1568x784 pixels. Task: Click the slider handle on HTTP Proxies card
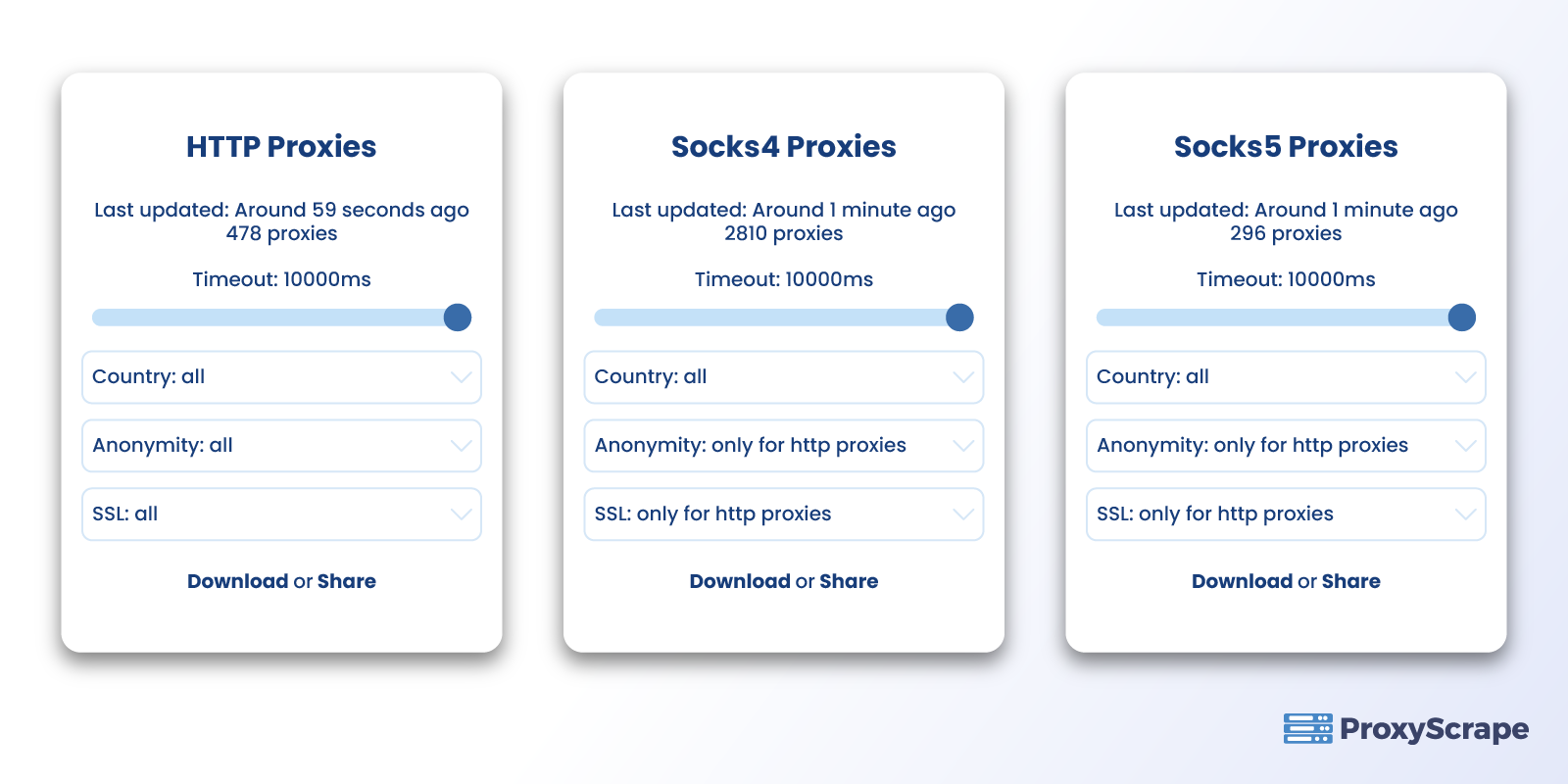coord(457,318)
